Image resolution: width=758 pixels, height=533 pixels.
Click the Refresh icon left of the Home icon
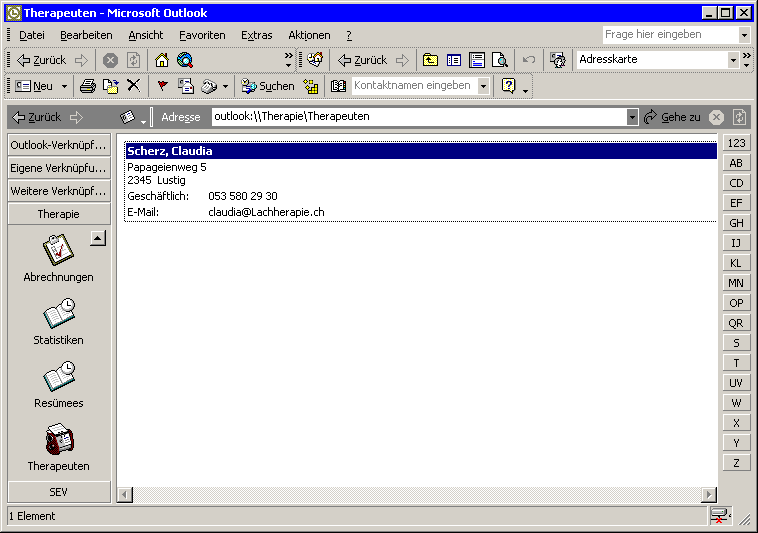(x=133, y=60)
